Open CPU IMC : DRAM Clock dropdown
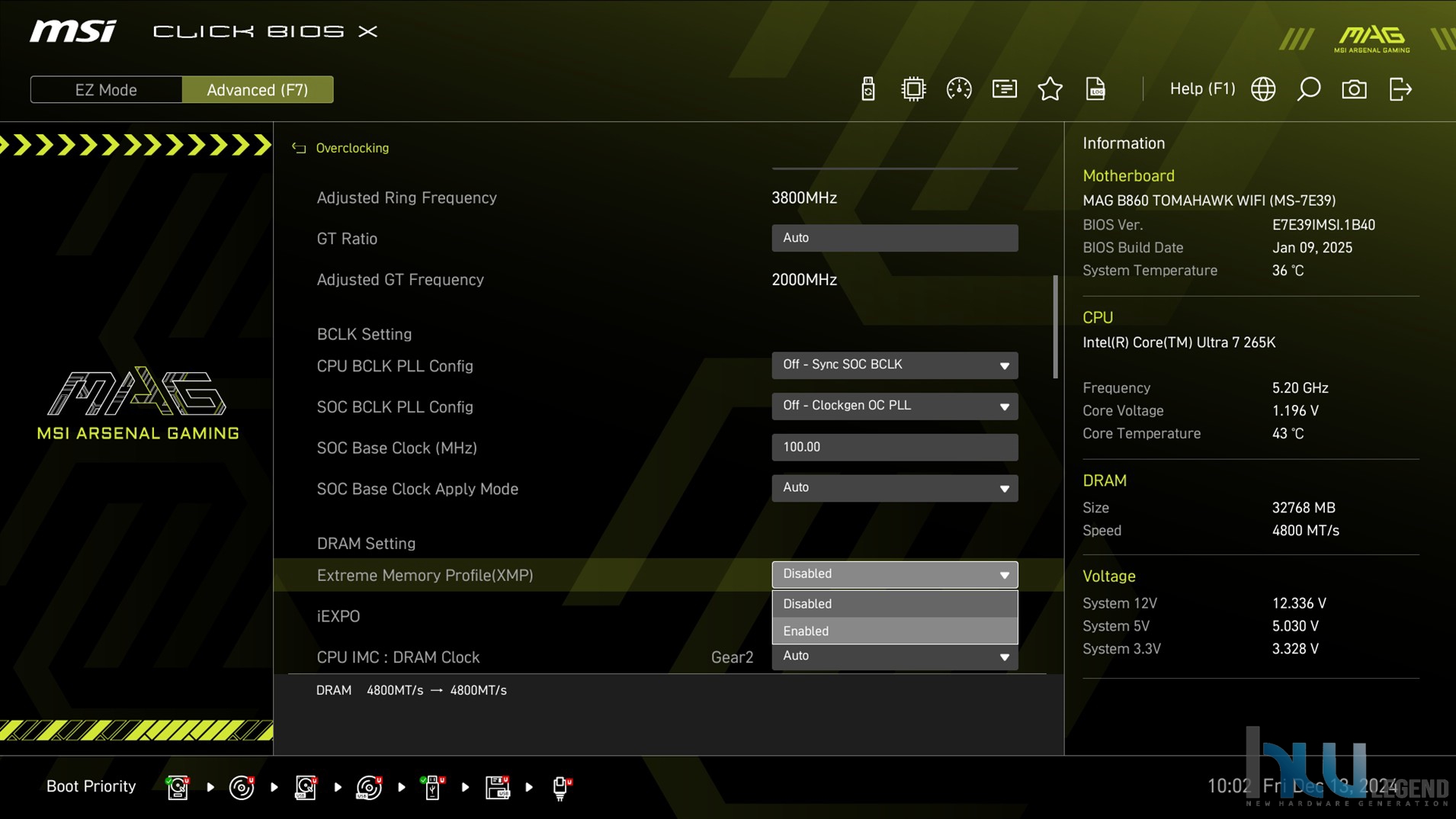 (x=894, y=657)
